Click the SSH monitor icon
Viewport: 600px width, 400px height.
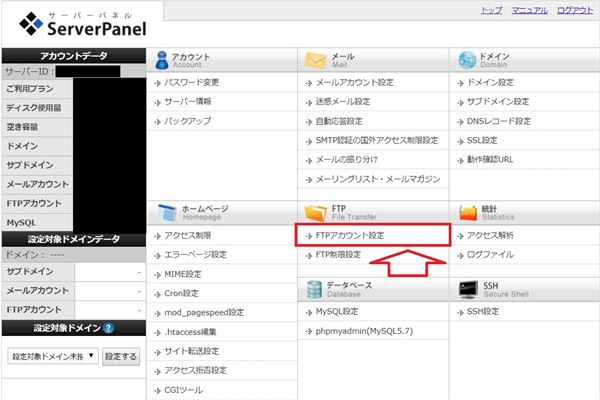[x=468, y=290]
